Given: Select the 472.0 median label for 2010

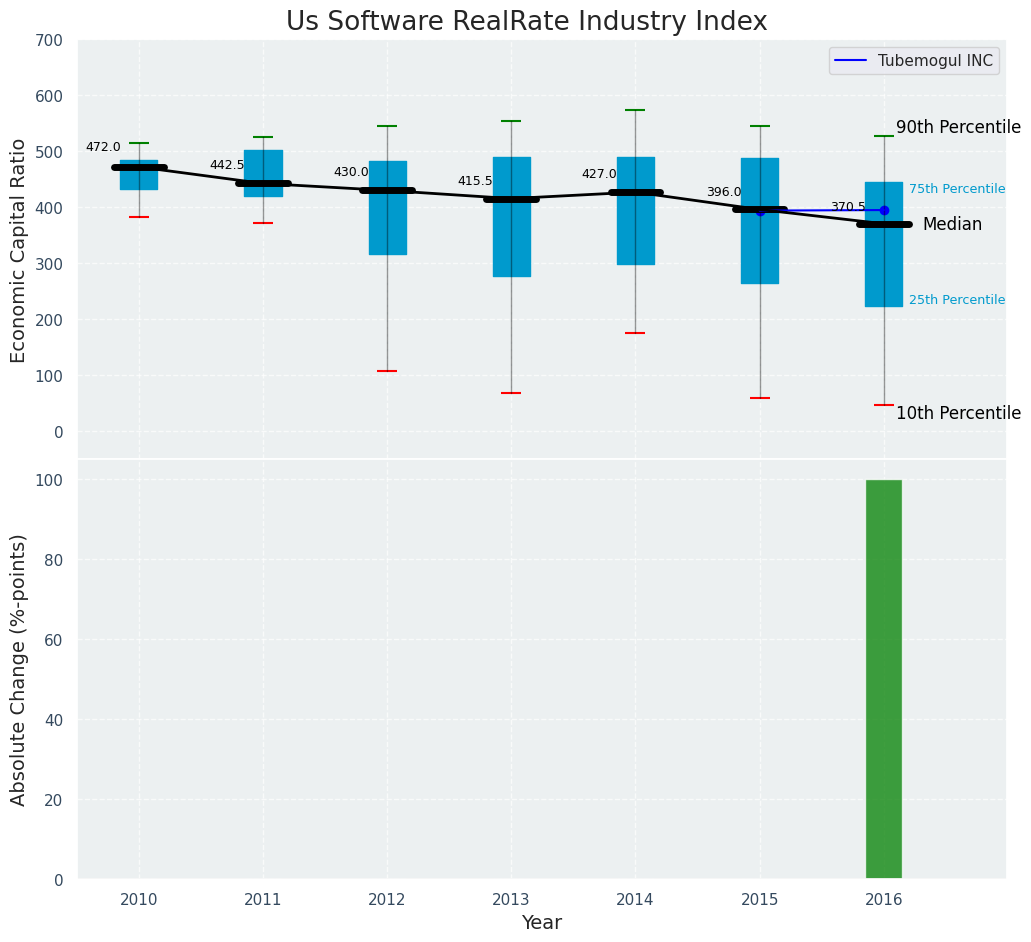Looking at the screenshot, I should 103,147.
